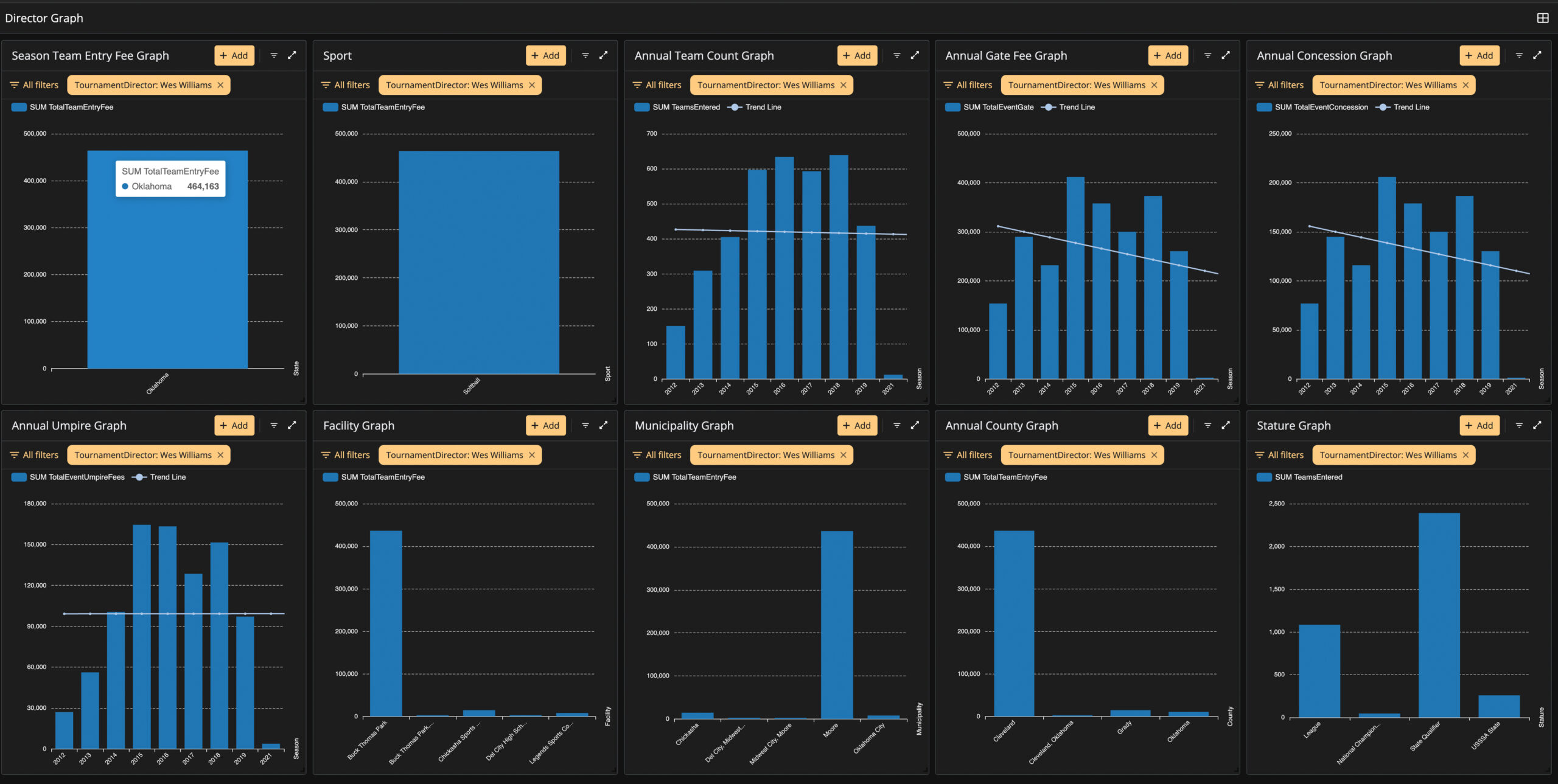Open All filters on Sport panel
The image size is (1558, 784).
point(346,85)
